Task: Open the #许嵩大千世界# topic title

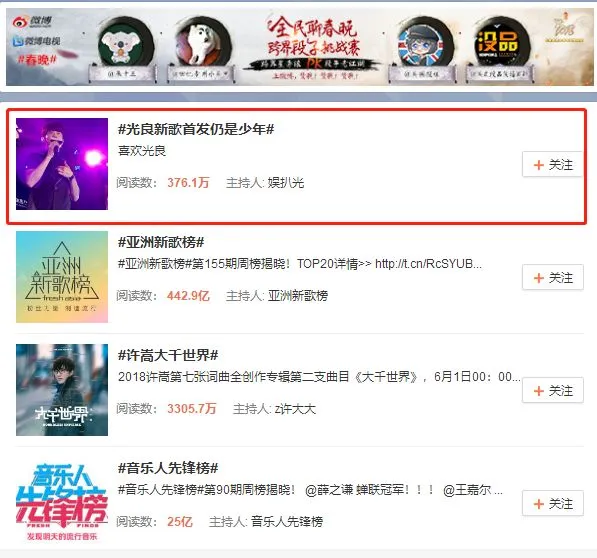Action: pos(168,355)
